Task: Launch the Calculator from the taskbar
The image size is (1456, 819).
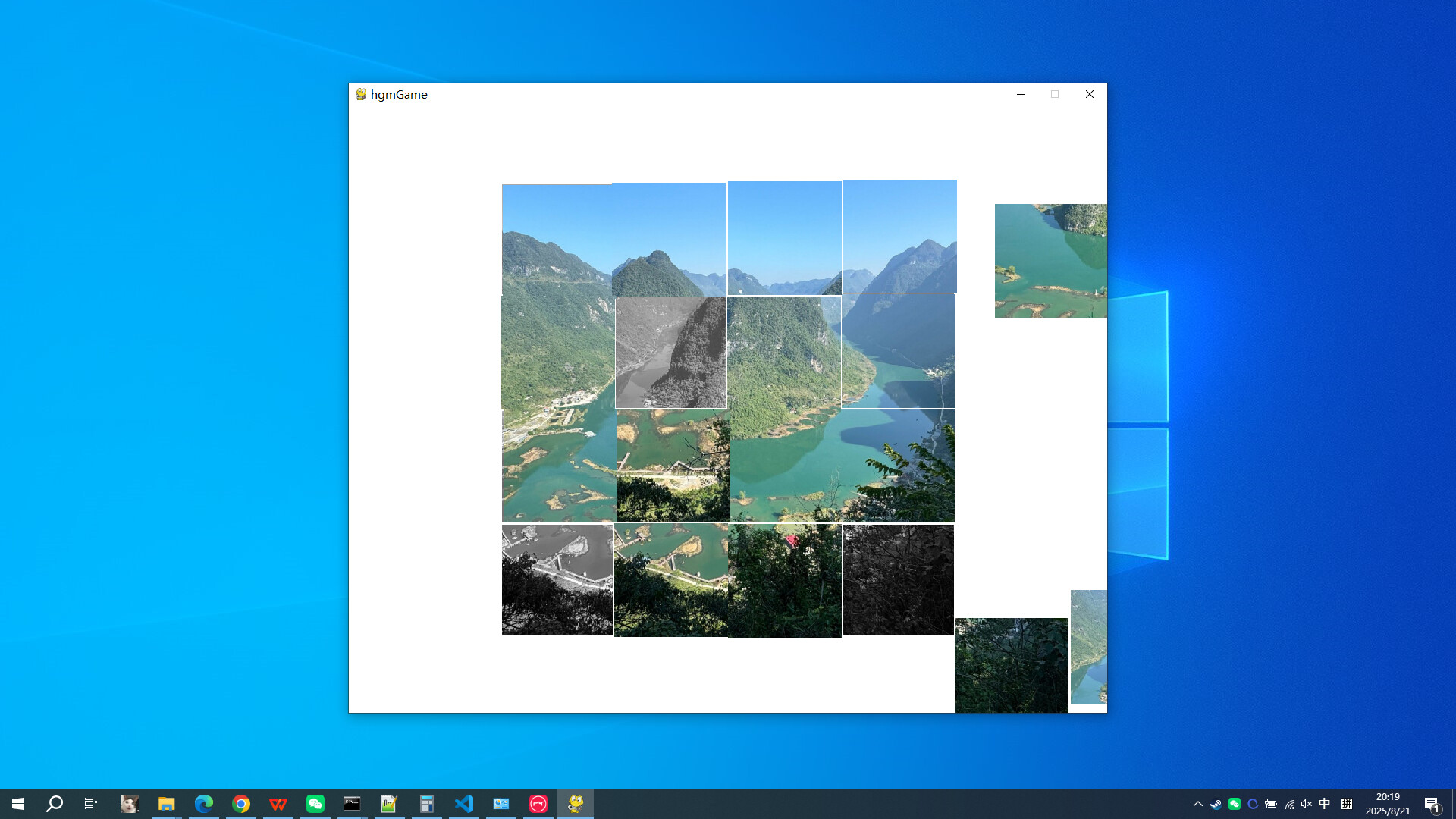Action: 427,803
